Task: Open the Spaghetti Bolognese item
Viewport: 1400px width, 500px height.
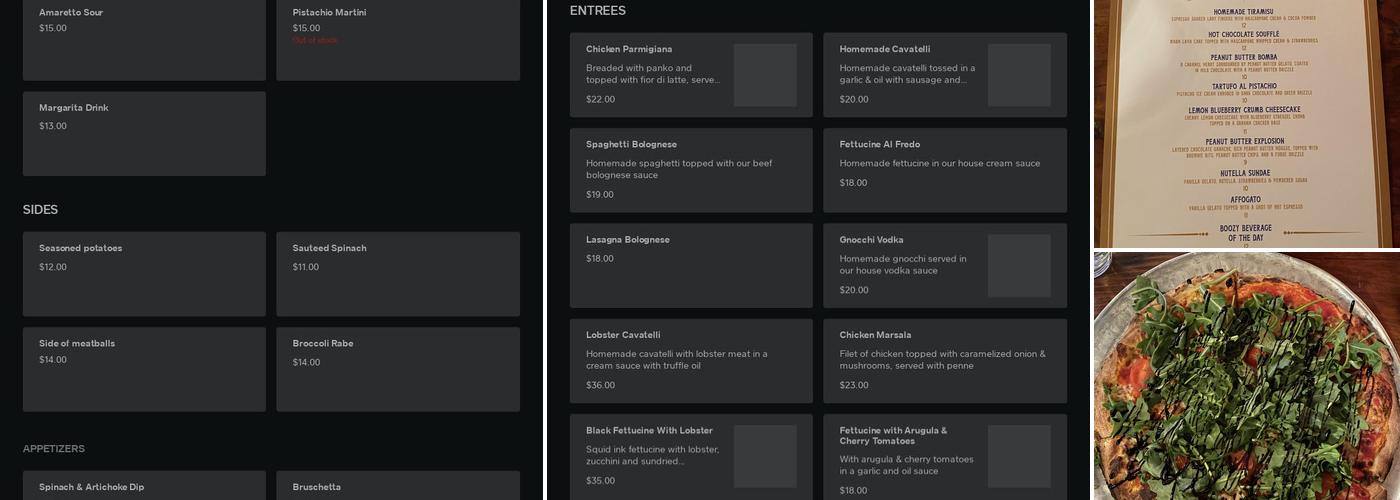Action: 691,170
